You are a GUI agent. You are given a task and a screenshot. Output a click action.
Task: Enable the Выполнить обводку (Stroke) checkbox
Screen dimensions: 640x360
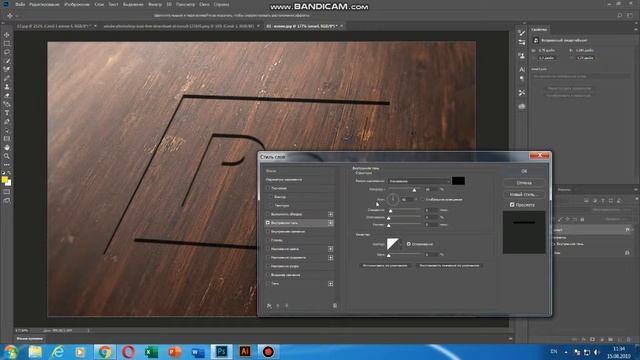coord(268,214)
